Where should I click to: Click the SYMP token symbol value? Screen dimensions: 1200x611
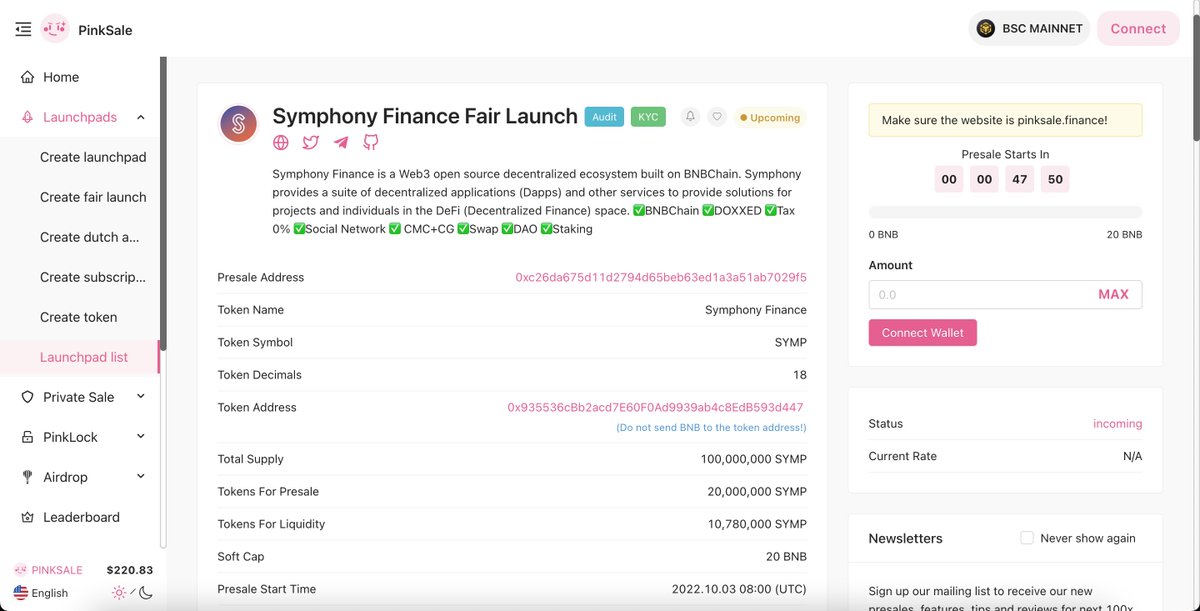tap(790, 342)
